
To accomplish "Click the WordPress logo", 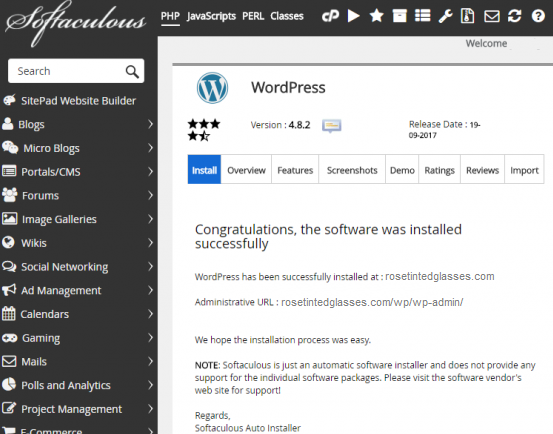I will (212, 88).
